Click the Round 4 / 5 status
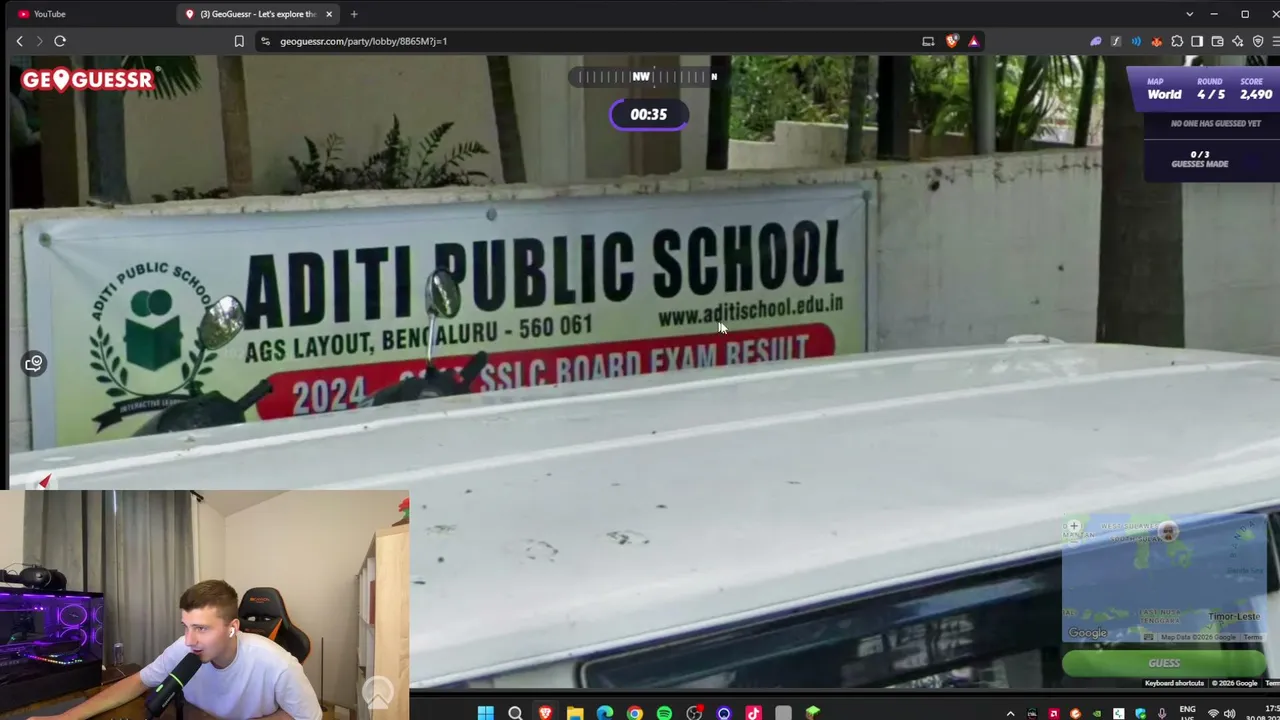This screenshot has height=720, width=1280. click(1210, 90)
